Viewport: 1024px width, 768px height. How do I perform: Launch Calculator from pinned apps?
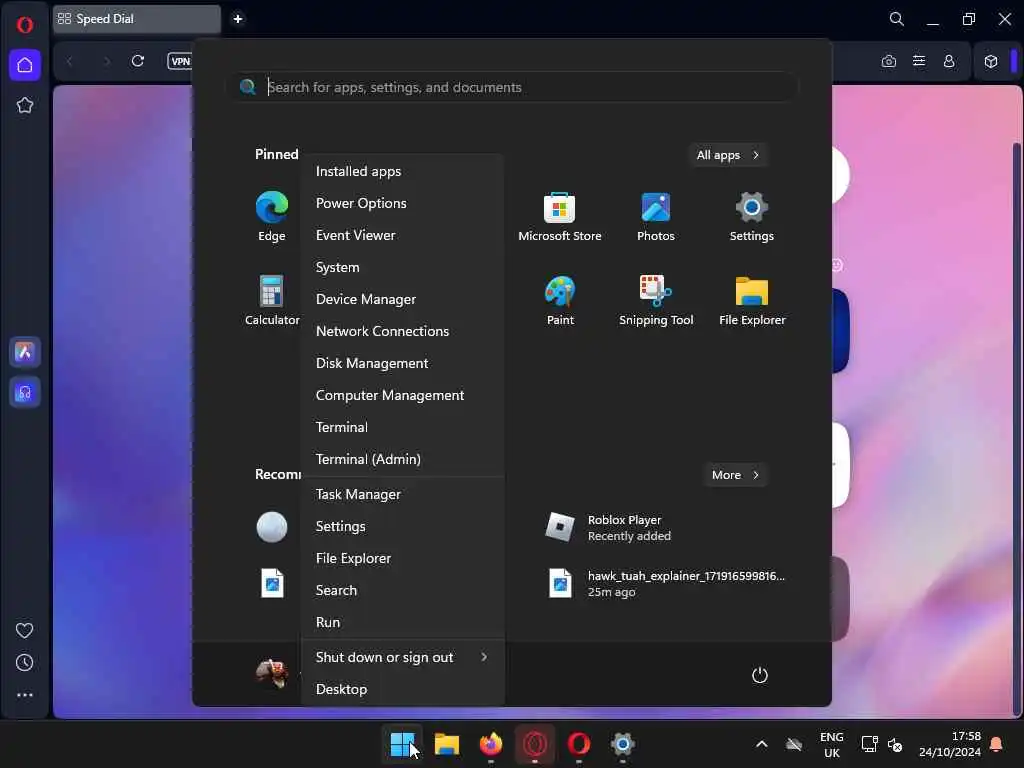272,300
